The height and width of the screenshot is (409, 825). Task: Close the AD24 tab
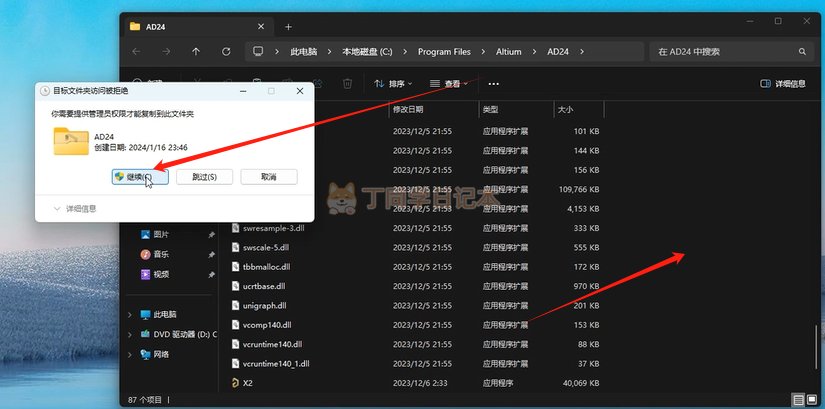point(260,27)
